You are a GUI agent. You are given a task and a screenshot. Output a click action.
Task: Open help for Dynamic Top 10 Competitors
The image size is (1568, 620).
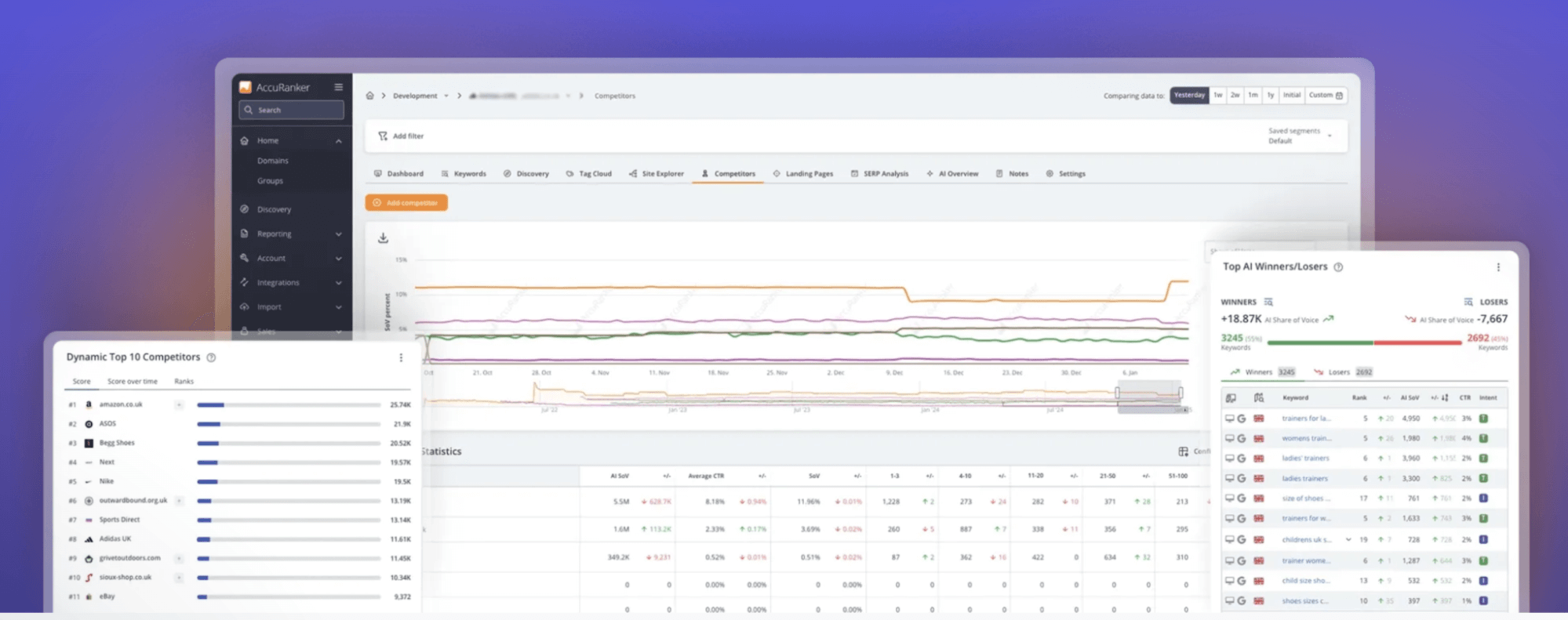(x=211, y=357)
